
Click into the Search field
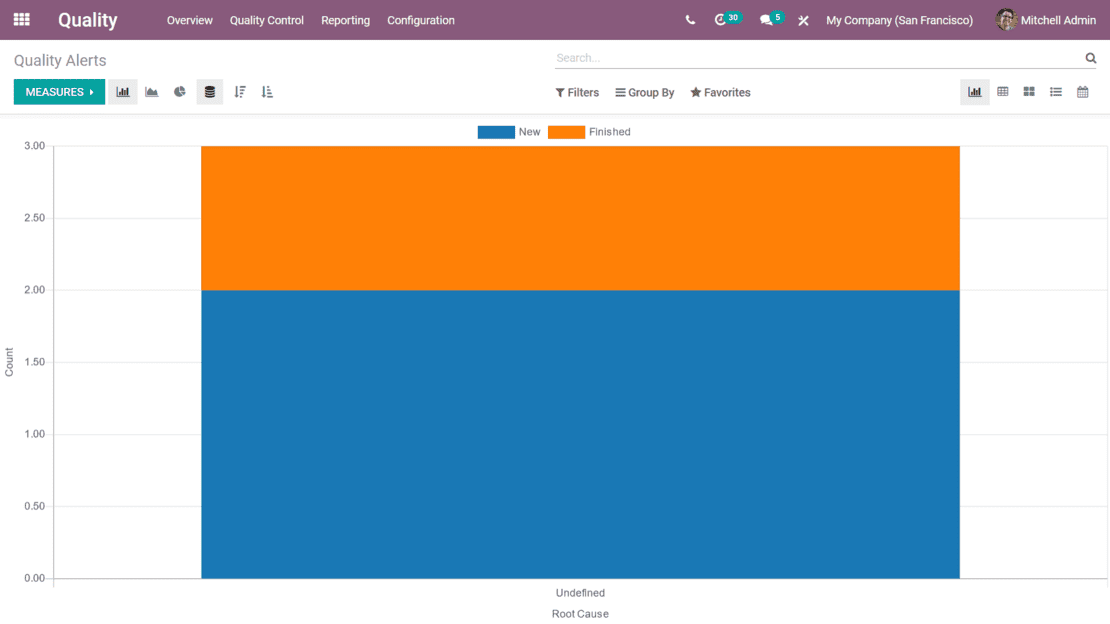pyautogui.click(x=815, y=58)
